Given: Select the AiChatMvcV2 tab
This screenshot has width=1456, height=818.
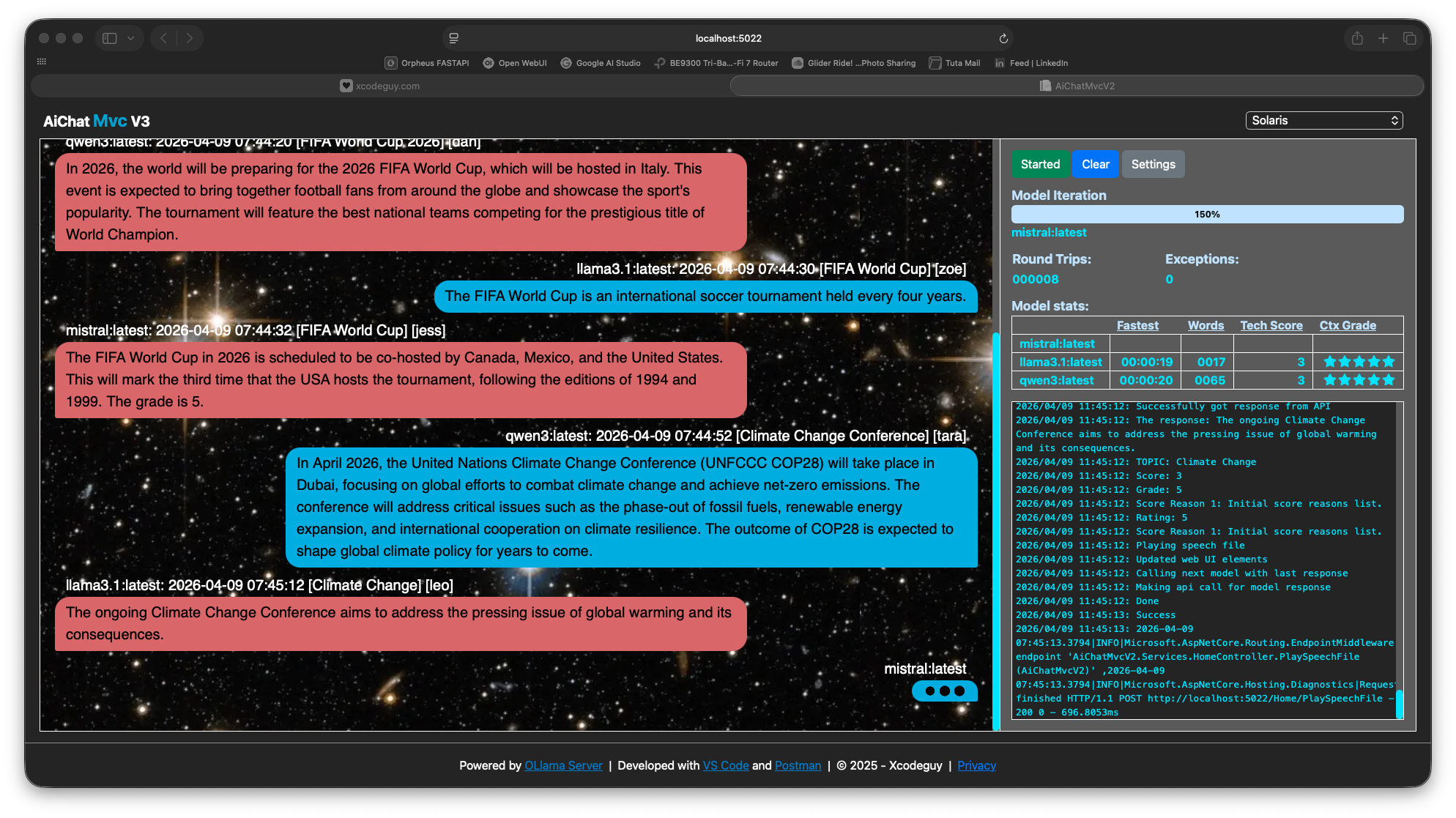Looking at the screenshot, I should pos(1077,86).
